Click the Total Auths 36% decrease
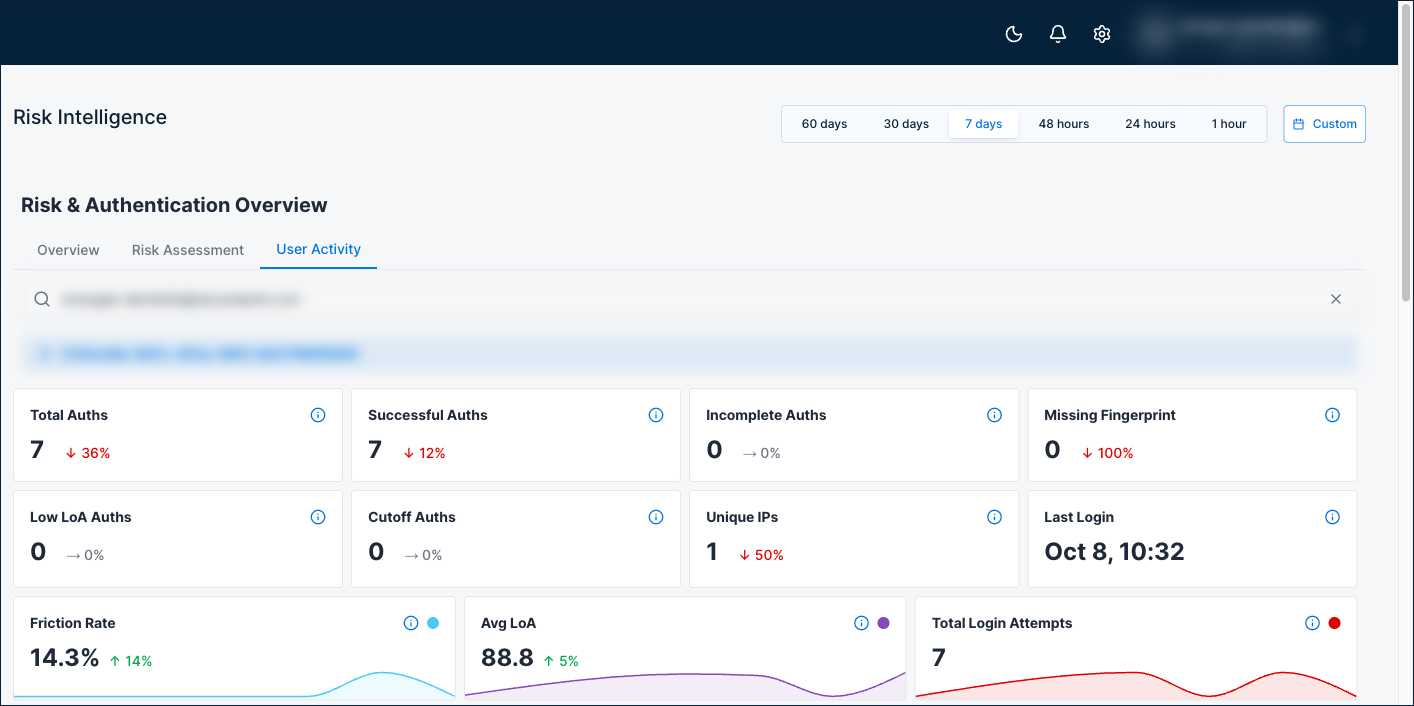The width and height of the screenshot is (1414, 706). click(88, 453)
